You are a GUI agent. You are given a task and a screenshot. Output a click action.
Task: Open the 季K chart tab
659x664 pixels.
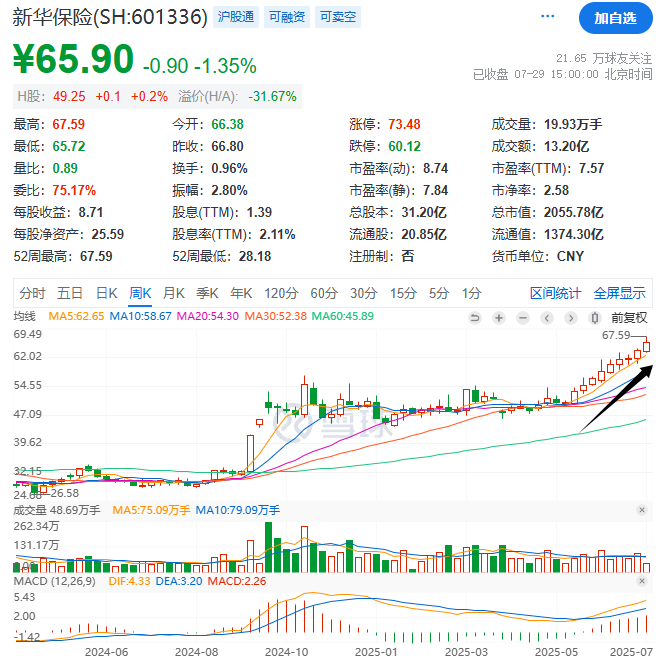[207, 293]
